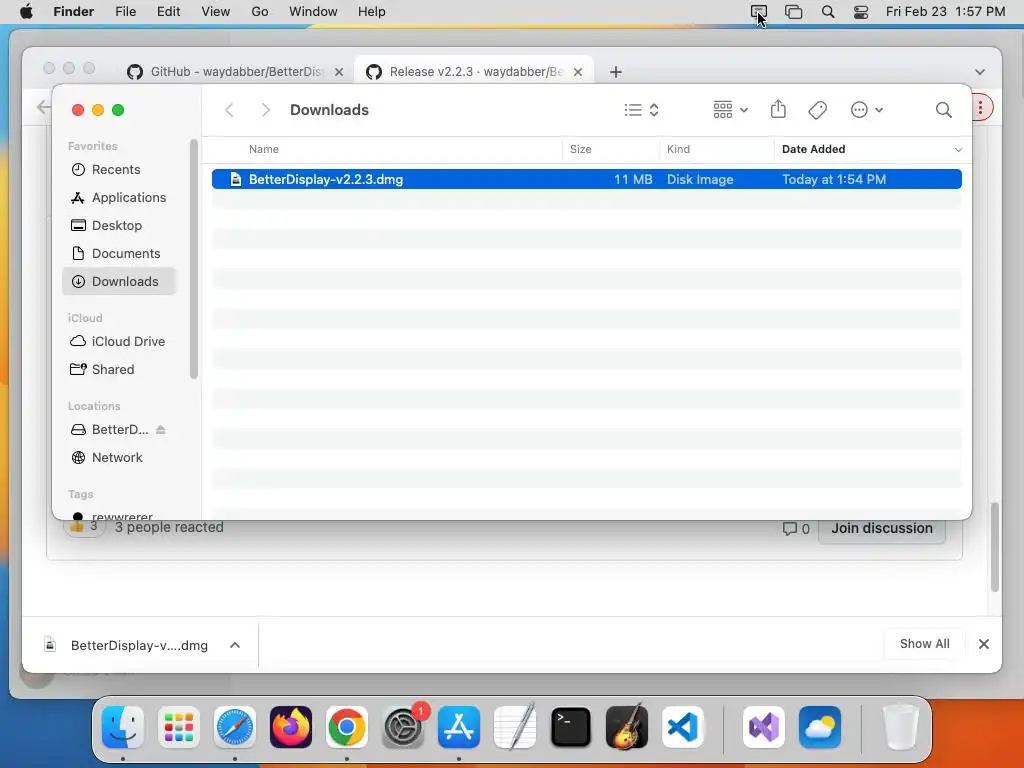The width and height of the screenshot is (1024, 768).
Task: Click Show All downloads button
Action: pyautogui.click(x=924, y=644)
